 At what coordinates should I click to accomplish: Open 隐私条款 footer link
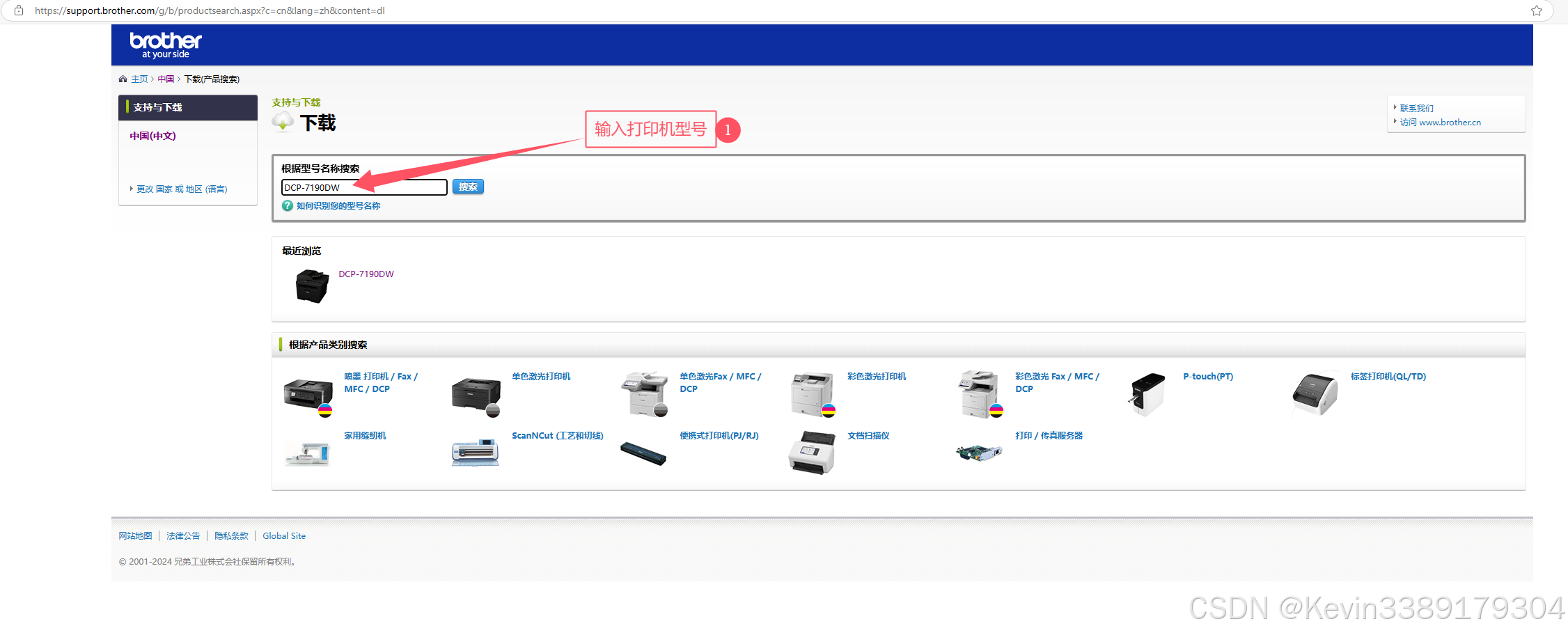pyautogui.click(x=231, y=536)
